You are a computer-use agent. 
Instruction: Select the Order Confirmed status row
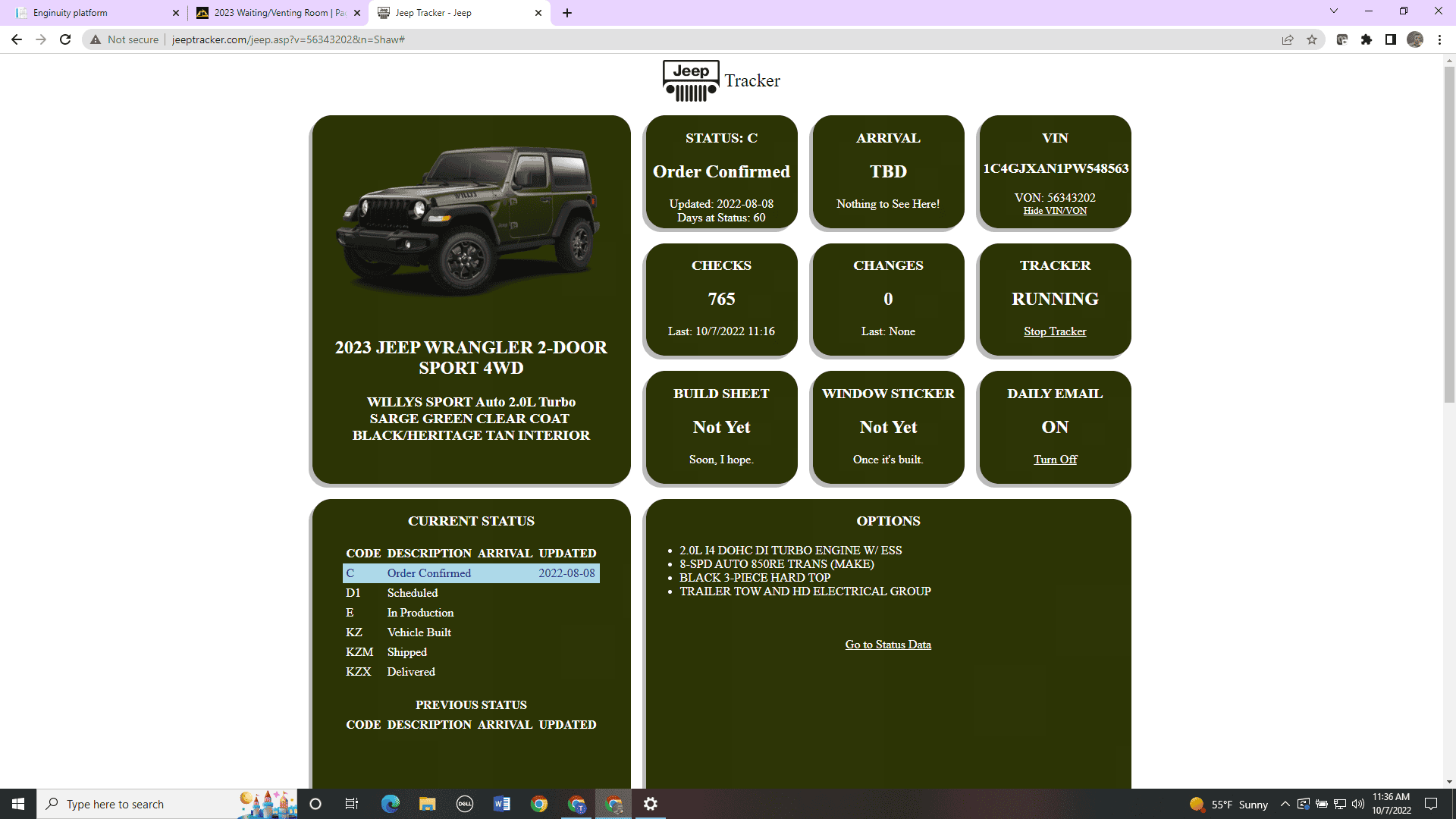tap(471, 573)
